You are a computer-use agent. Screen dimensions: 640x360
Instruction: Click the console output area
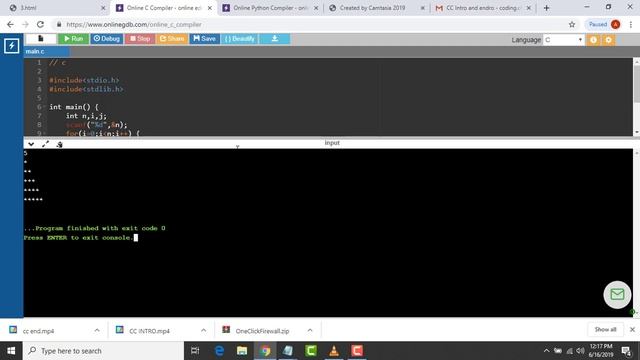click(x=328, y=233)
